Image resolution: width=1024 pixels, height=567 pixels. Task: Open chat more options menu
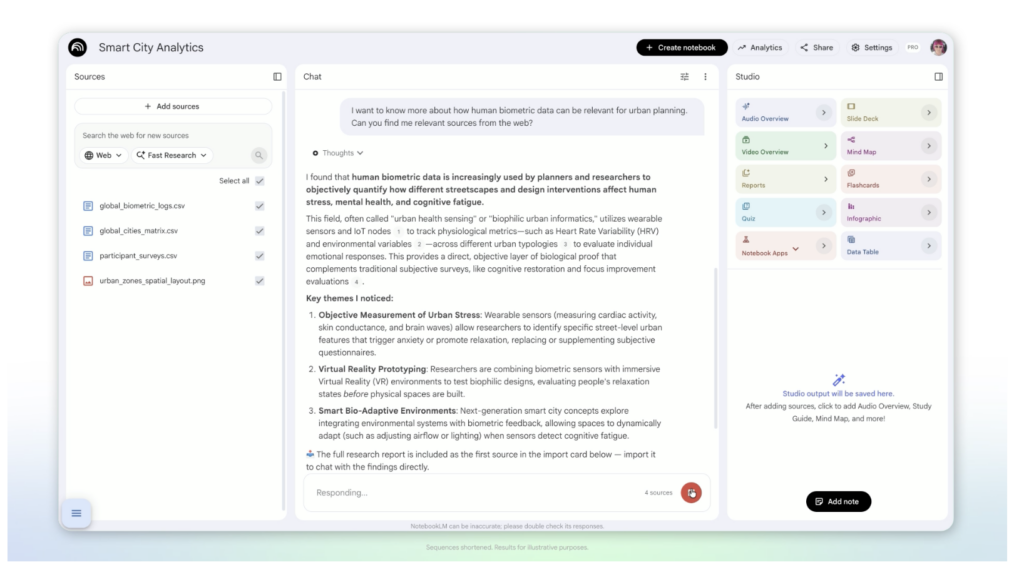[705, 76]
